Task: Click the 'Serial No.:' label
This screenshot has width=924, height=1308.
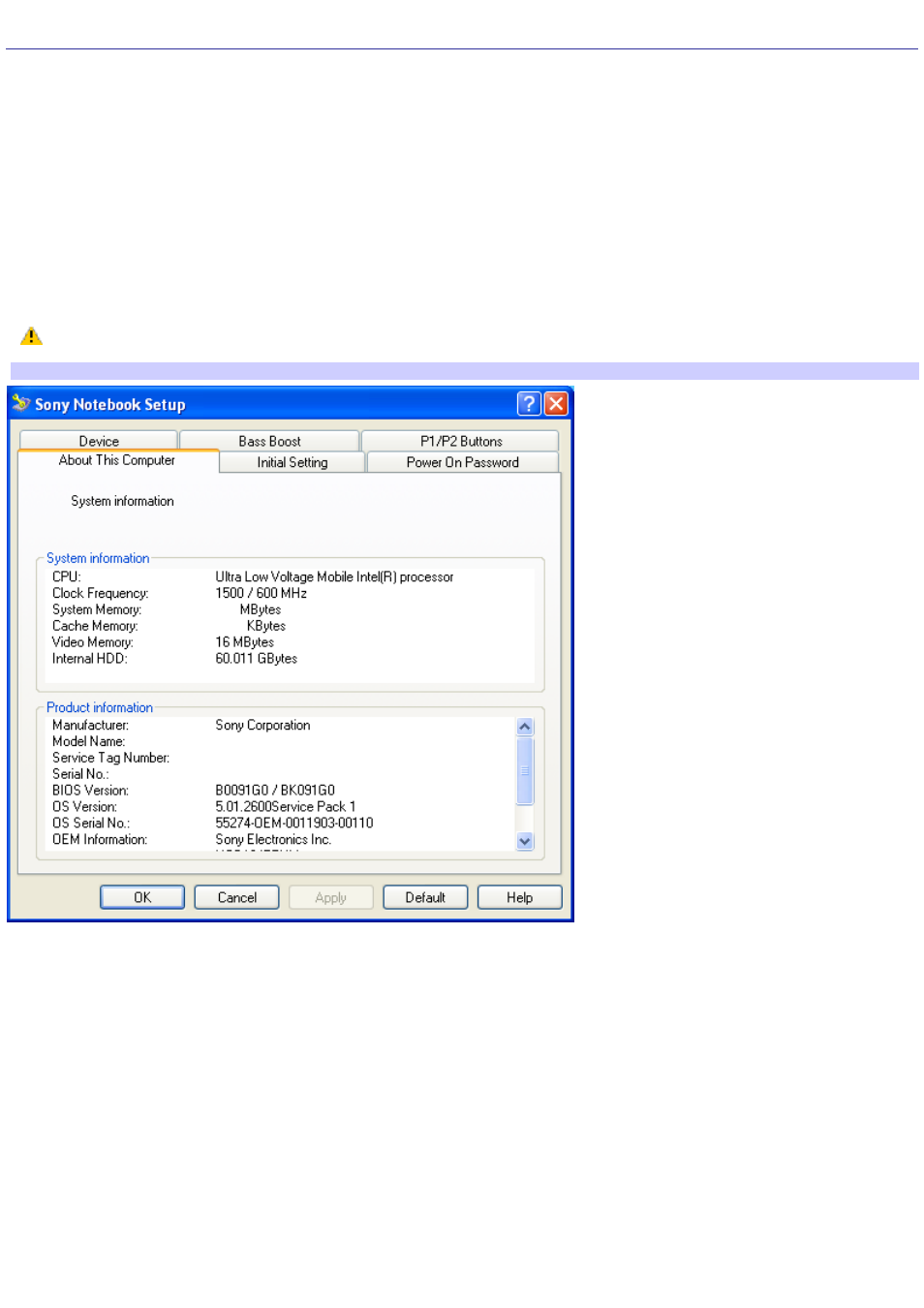Action: pyautogui.click(x=80, y=774)
